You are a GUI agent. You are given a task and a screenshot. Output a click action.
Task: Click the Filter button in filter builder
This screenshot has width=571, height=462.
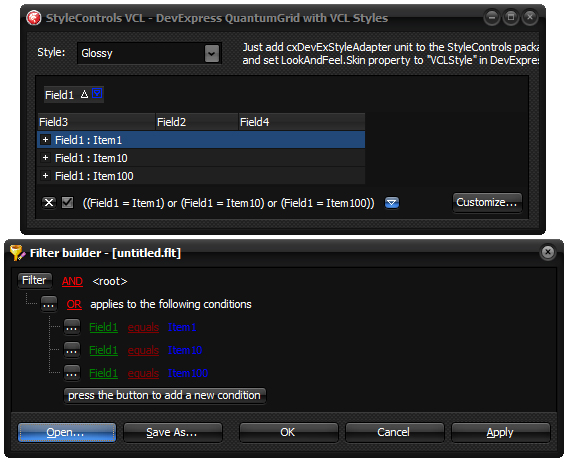[x=35, y=281]
